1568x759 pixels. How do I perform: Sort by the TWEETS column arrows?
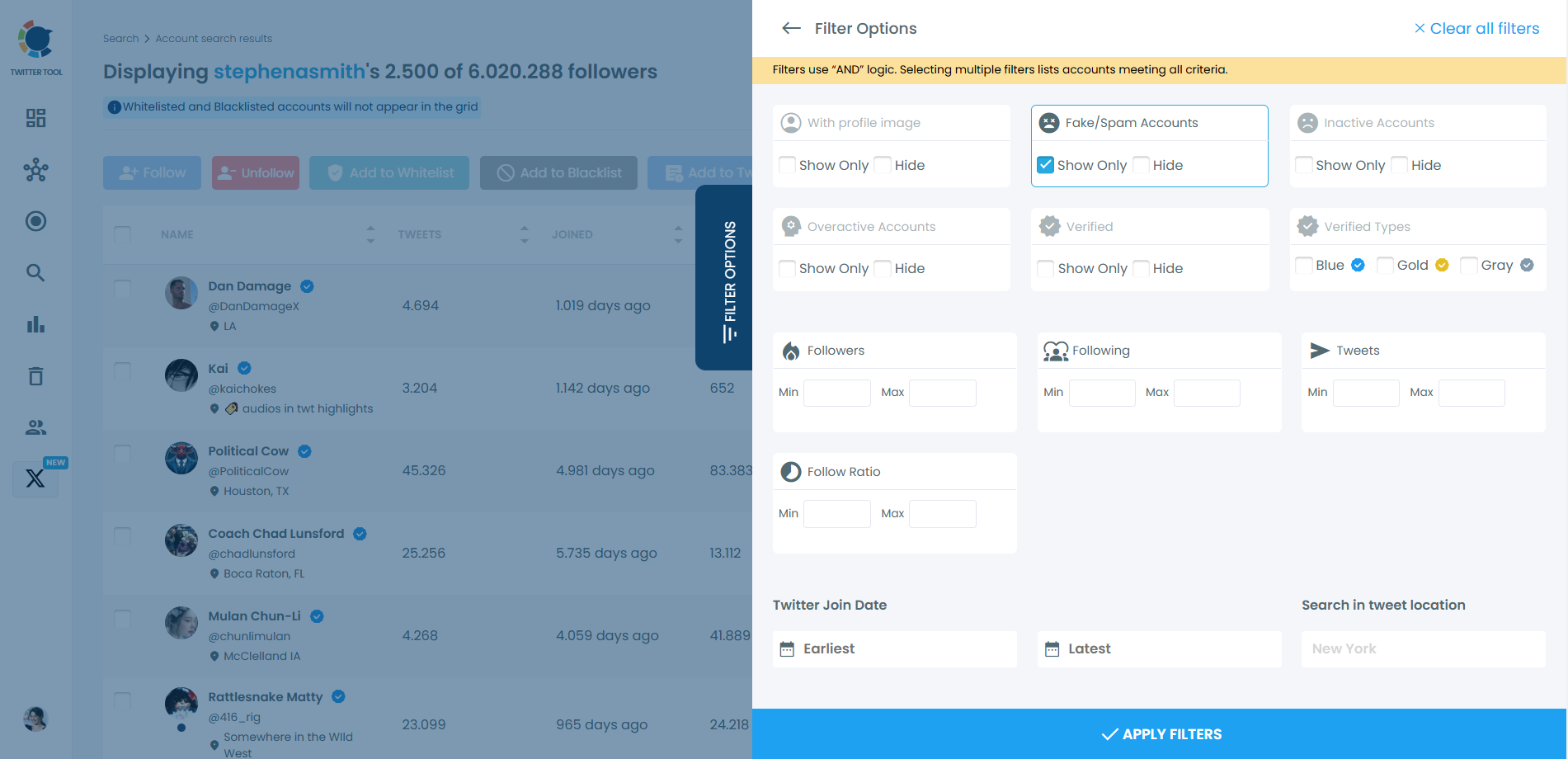point(525,234)
